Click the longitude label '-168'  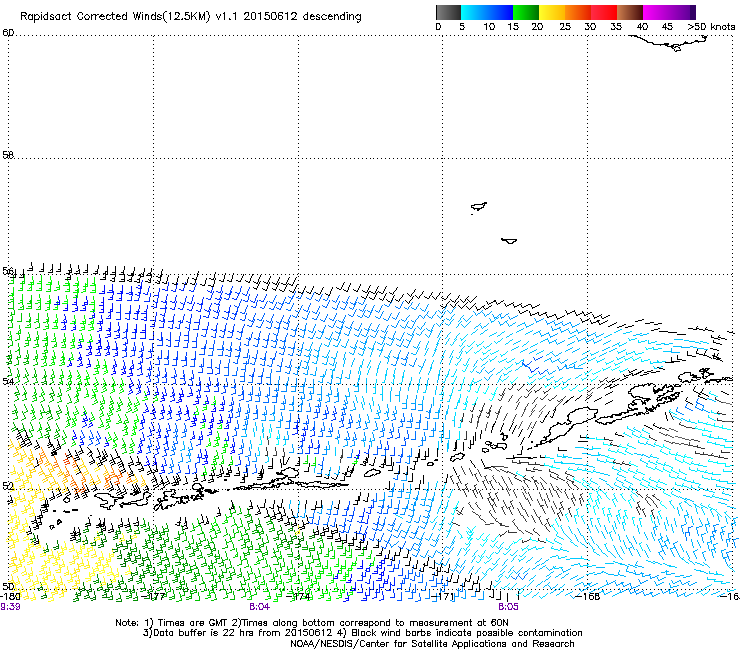[588, 597]
